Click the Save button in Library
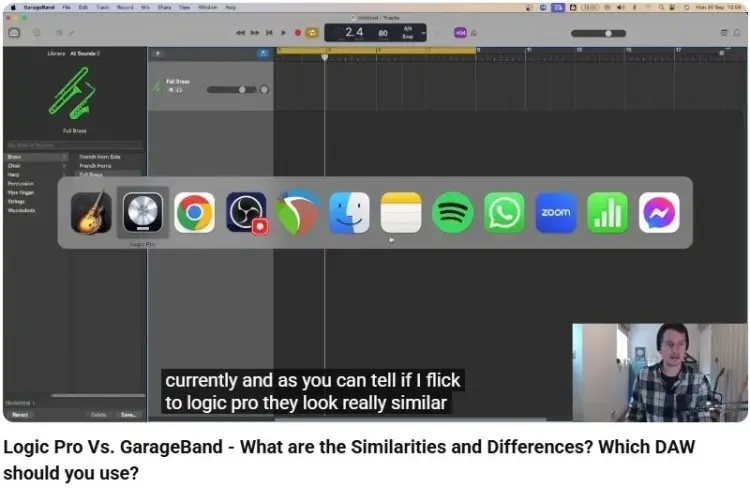The width and height of the screenshot is (750, 488). tap(128, 415)
